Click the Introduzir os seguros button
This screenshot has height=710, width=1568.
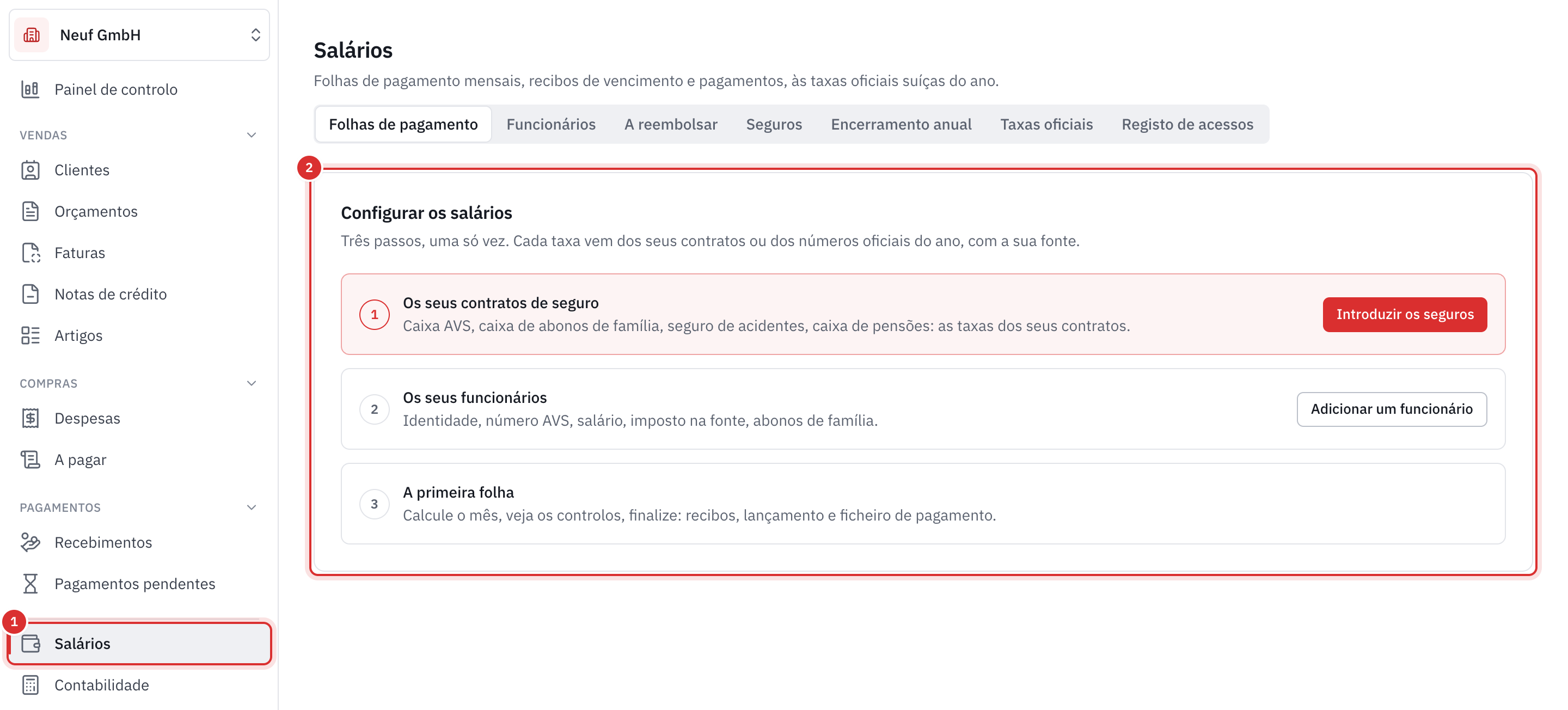1404,314
